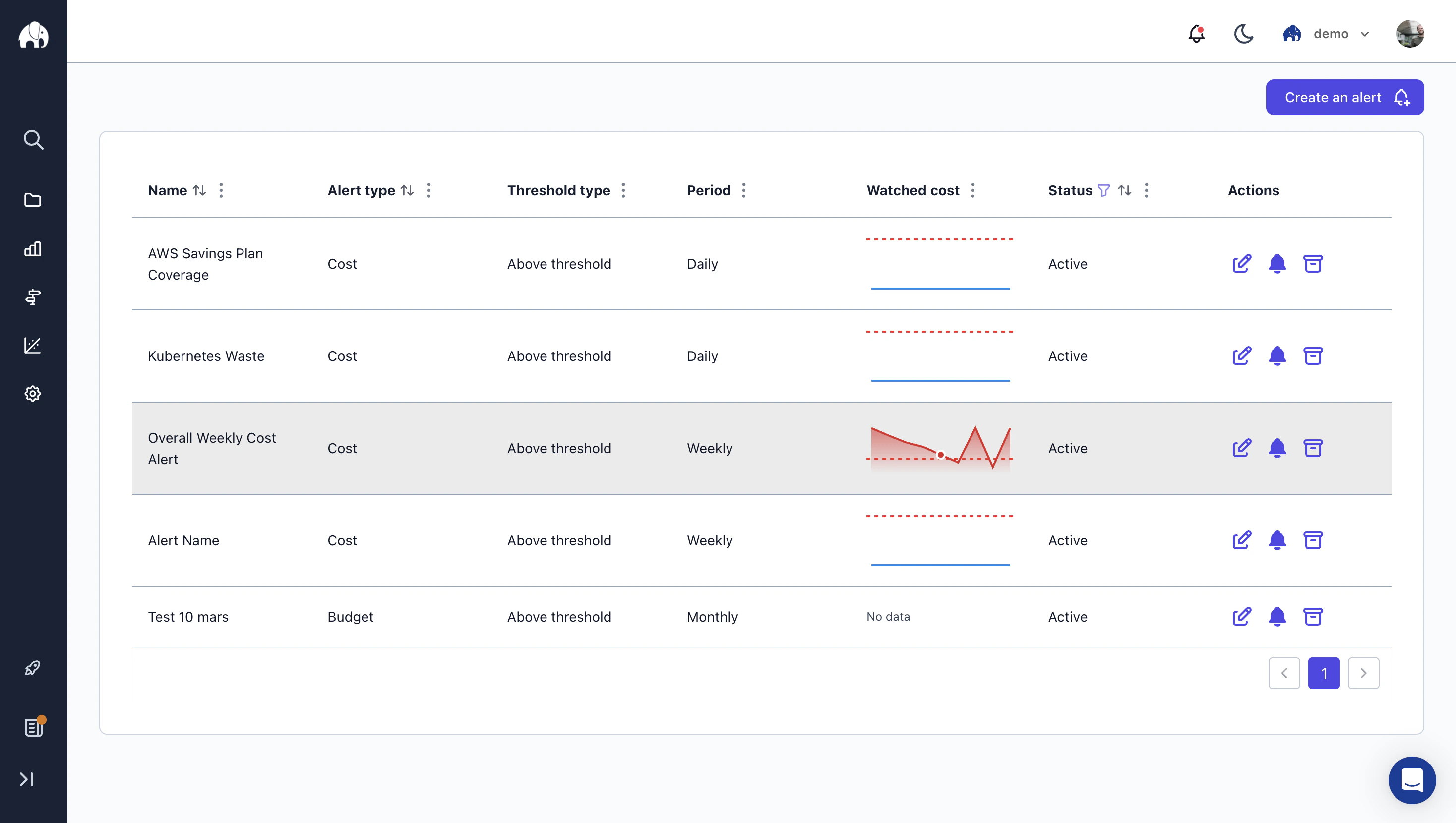Open the changelog icon with the orange badge

click(33, 727)
